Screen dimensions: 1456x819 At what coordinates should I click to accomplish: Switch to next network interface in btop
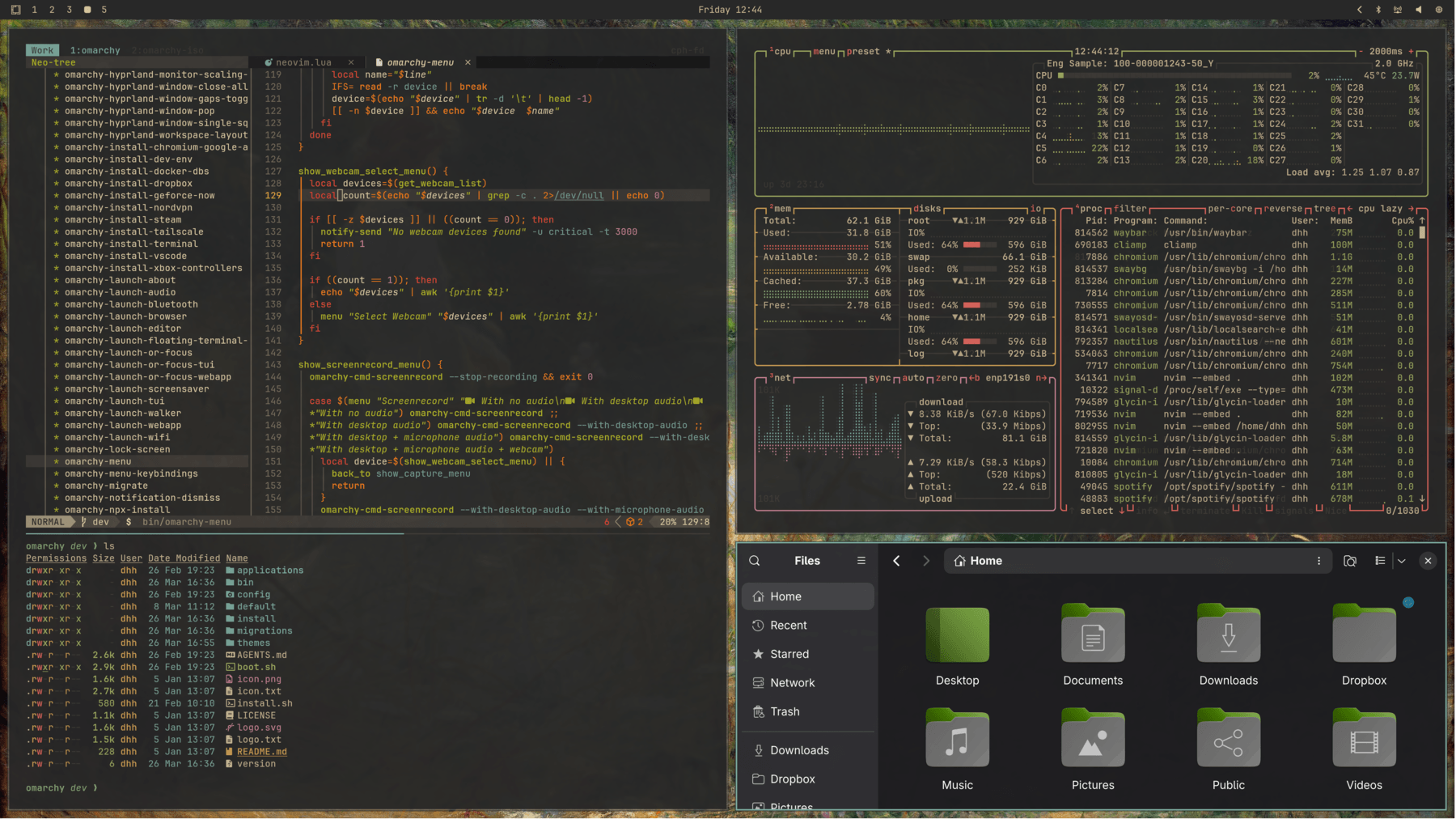click(x=1041, y=379)
